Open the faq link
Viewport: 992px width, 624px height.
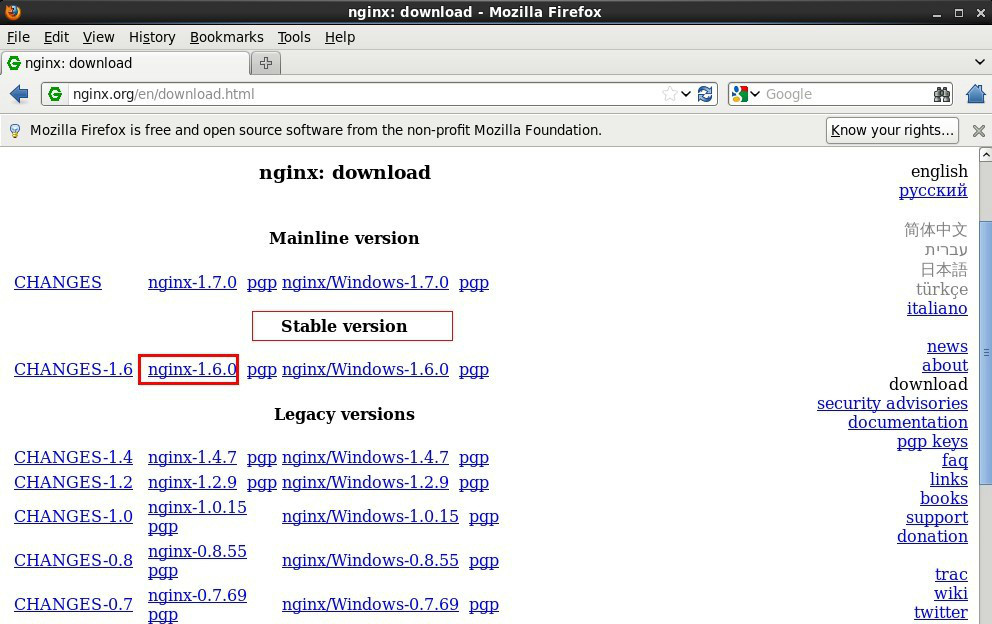pos(955,460)
